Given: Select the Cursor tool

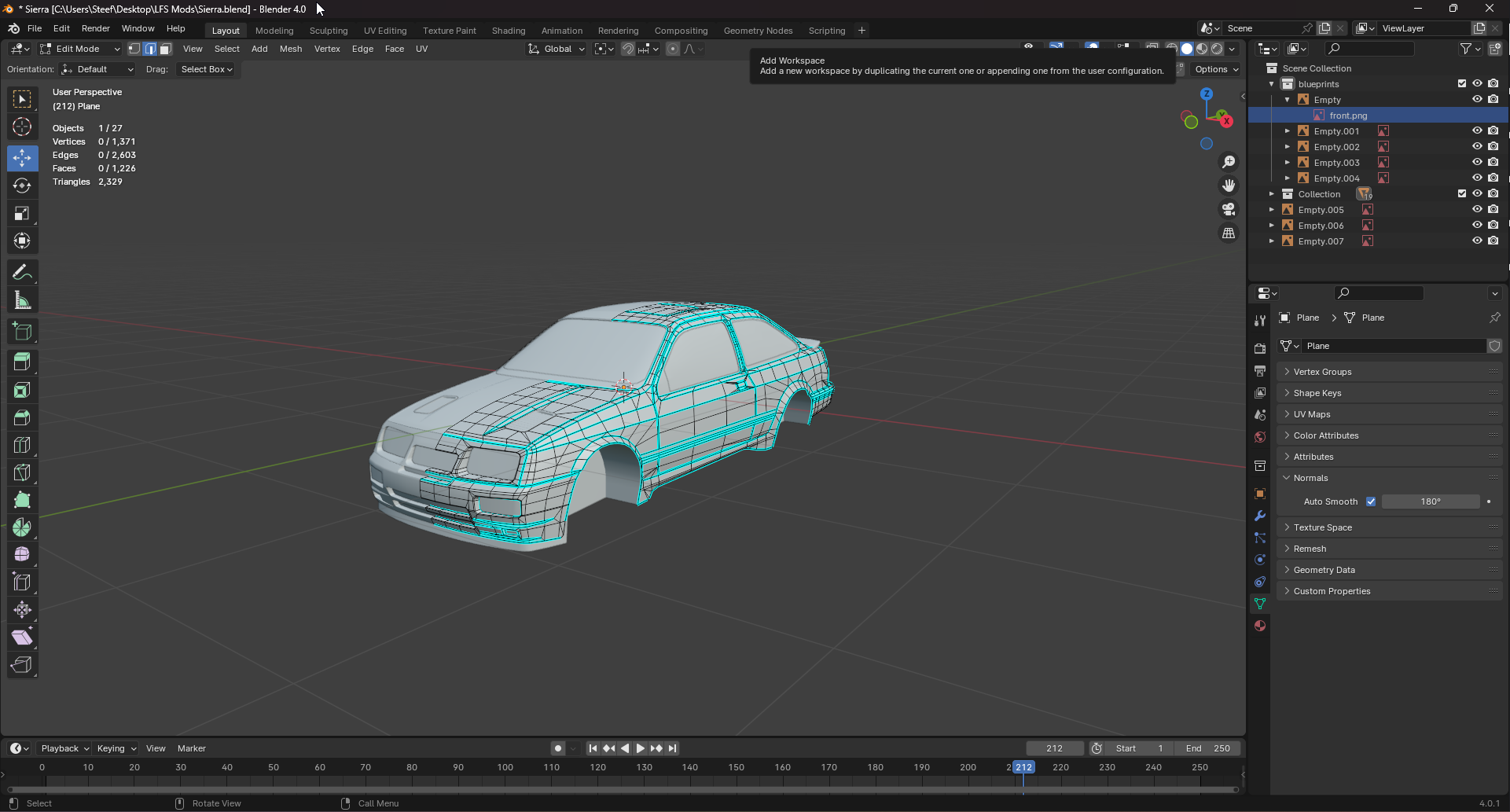Looking at the screenshot, I should click(x=22, y=127).
